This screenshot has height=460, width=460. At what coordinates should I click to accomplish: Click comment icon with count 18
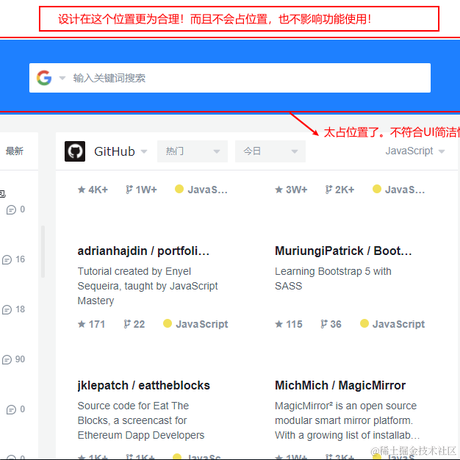pyautogui.click(x=7, y=310)
